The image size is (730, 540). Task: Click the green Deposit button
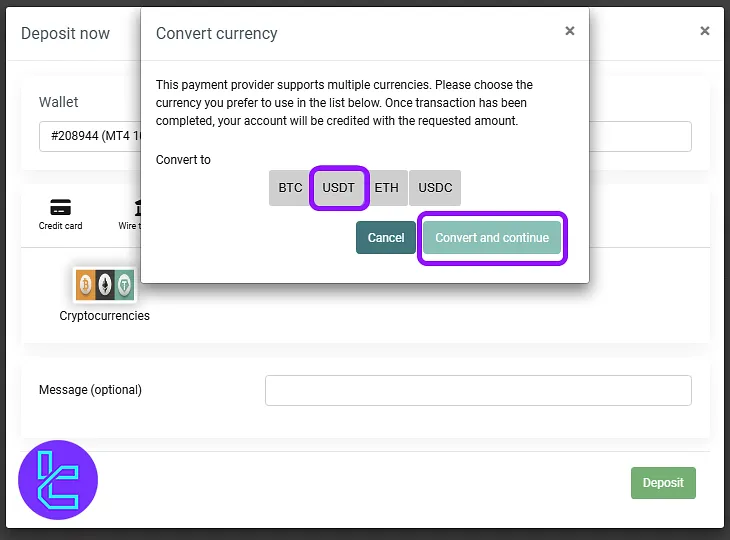(663, 483)
